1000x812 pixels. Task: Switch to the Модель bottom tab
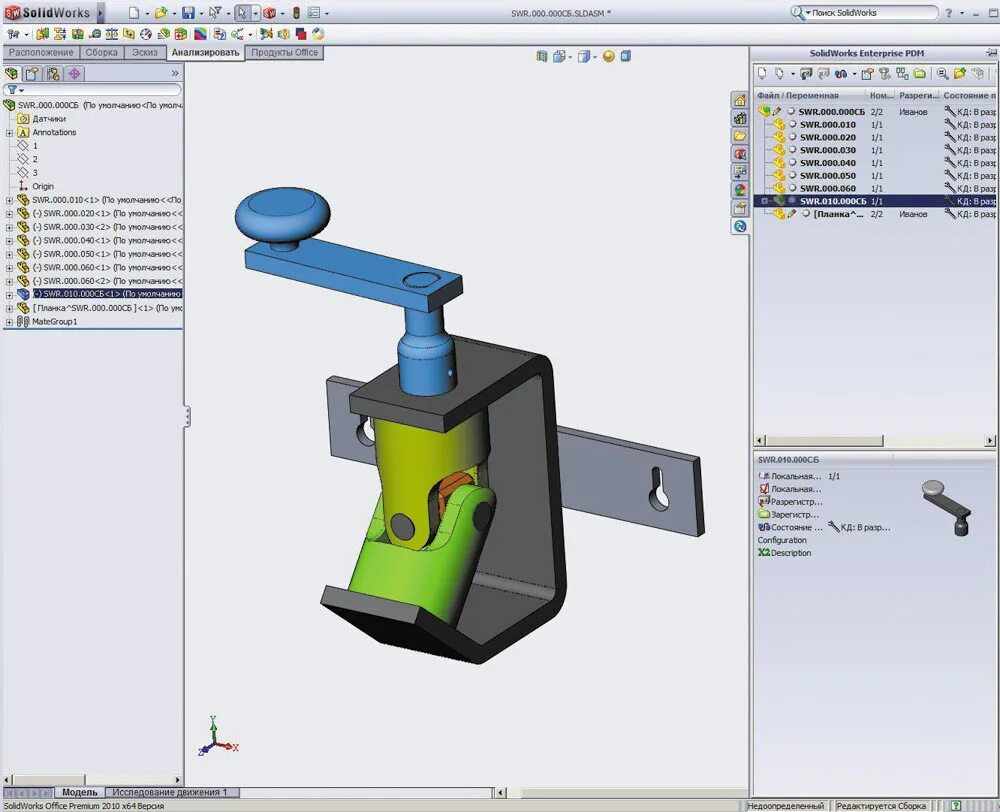[80, 792]
